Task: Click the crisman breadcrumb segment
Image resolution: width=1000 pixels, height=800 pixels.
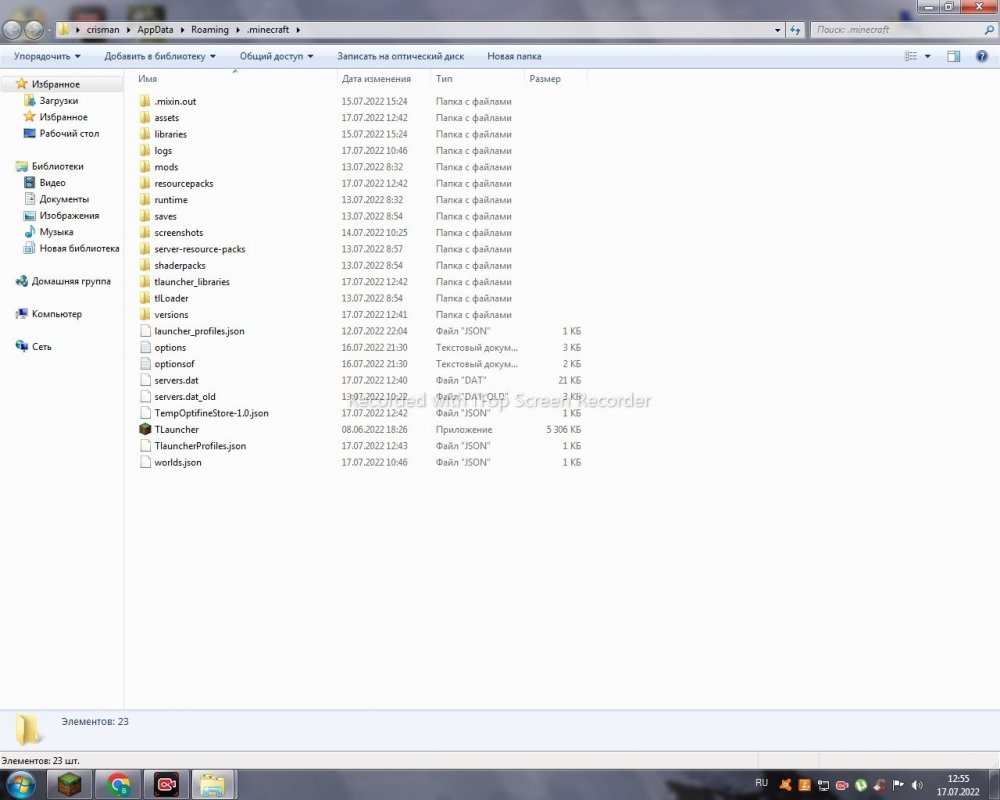Action: pyautogui.click(x=103, y=30)
